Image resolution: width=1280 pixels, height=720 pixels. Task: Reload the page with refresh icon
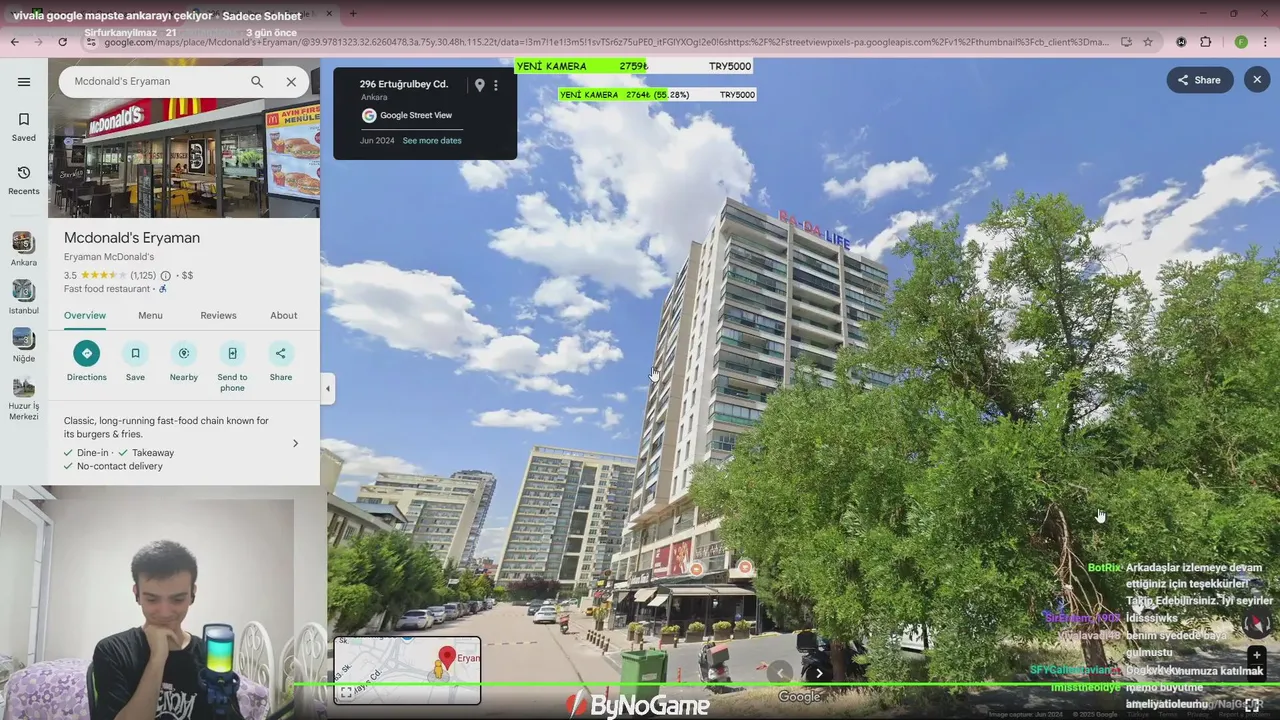[62, 42]
